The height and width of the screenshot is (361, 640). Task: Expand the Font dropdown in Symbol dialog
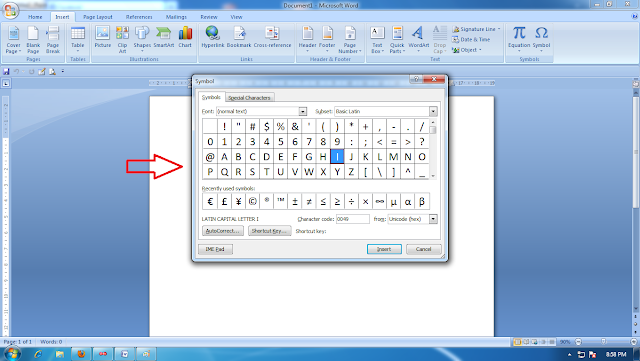tap(302, 111)
